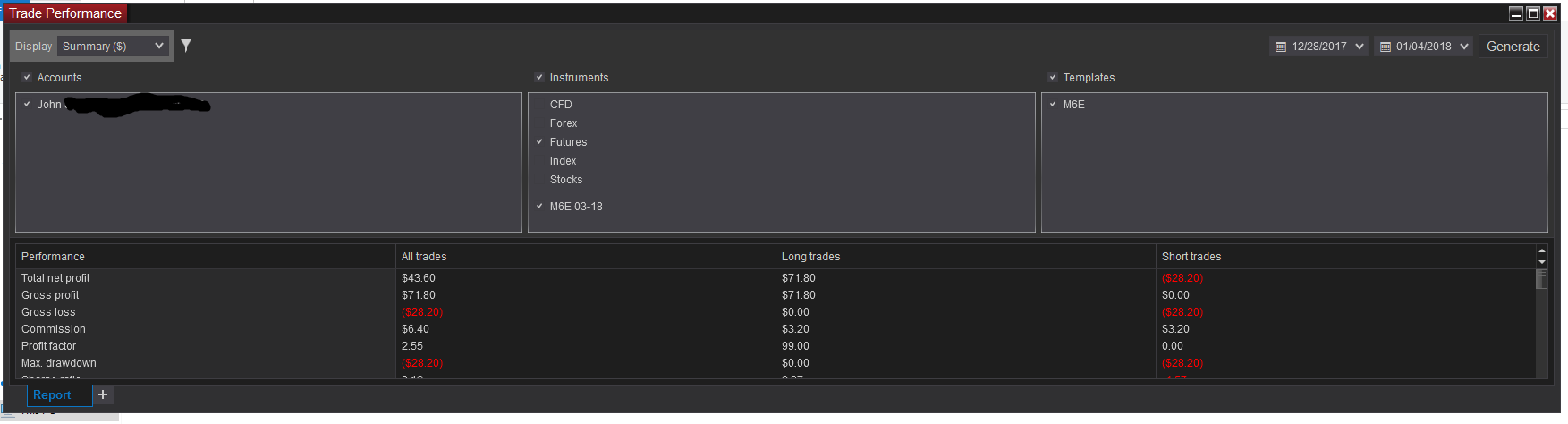
Task: Open the Display Summary ($) dropdown
Action: 113,47
